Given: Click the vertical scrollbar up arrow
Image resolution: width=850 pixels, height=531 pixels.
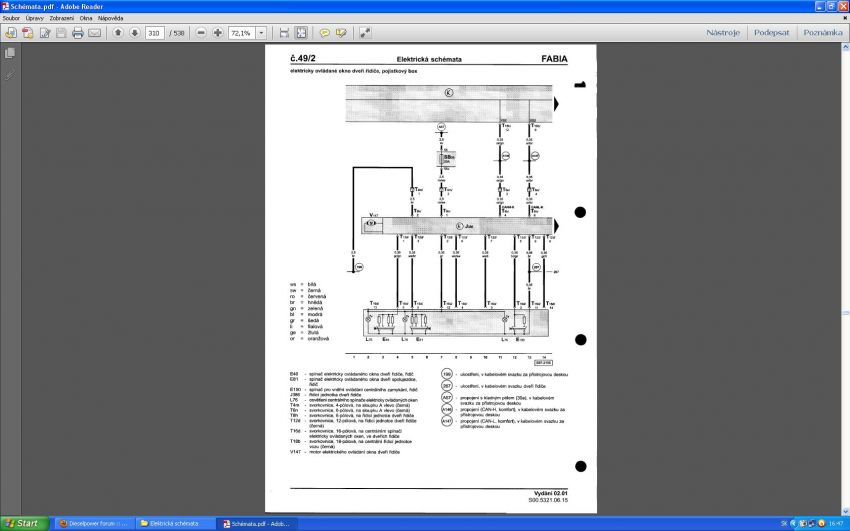Looking at the screenshot, I should (845, 48).
